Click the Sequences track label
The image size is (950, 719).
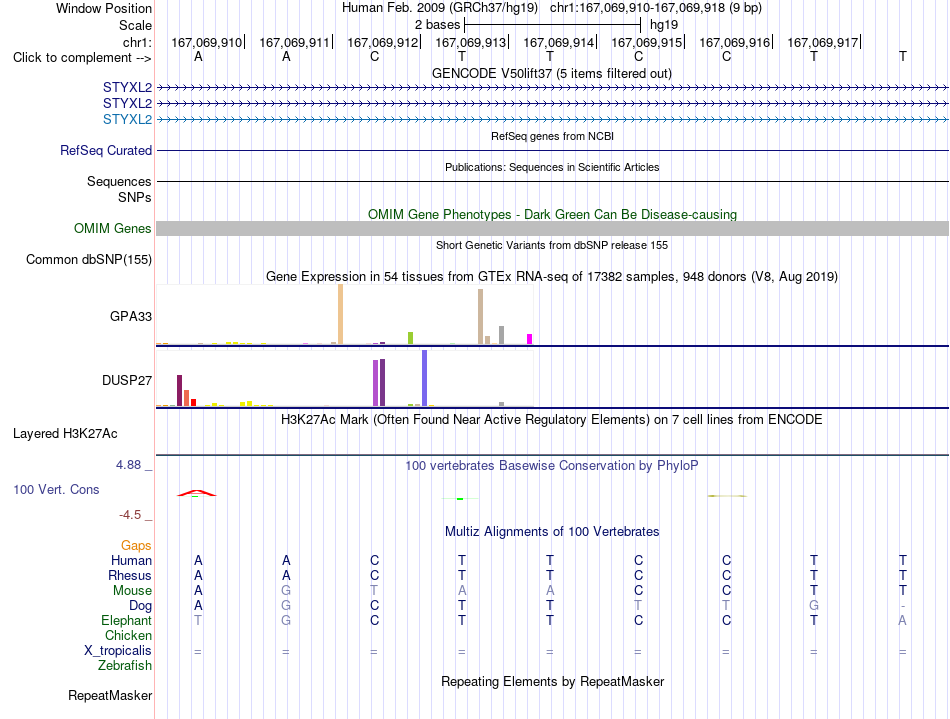pos(119,181)
